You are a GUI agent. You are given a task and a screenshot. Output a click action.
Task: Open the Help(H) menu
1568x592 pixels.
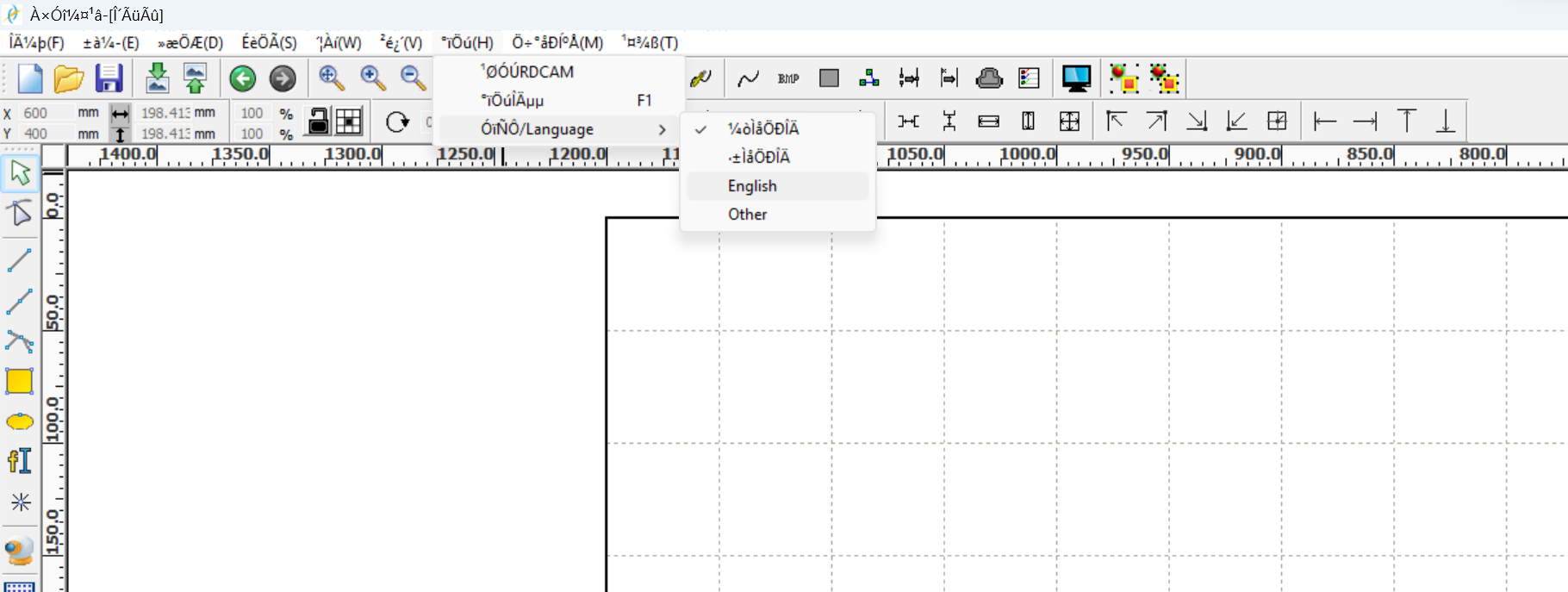(x=467, y=42)
